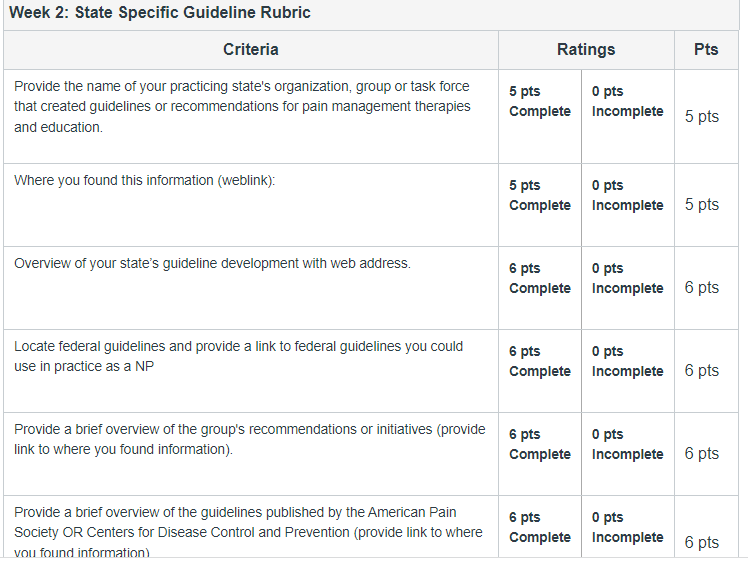The height and width of the screenshot is (569, 748).
Task: Choose 0 pts Incomplete for American Pain Society row
Action: click(x=627, y=527)
